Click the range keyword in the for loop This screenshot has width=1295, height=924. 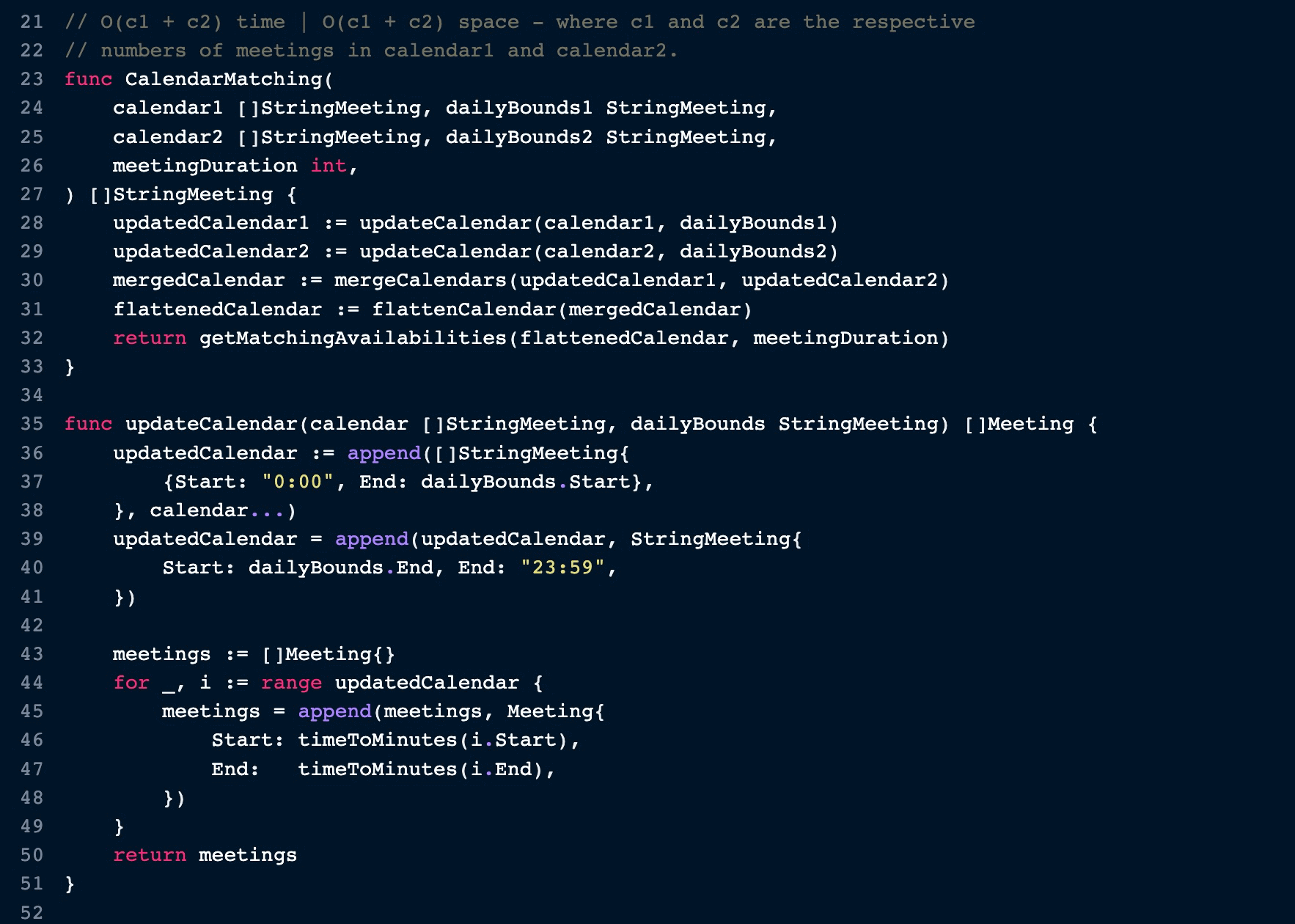tap(291, 683)
